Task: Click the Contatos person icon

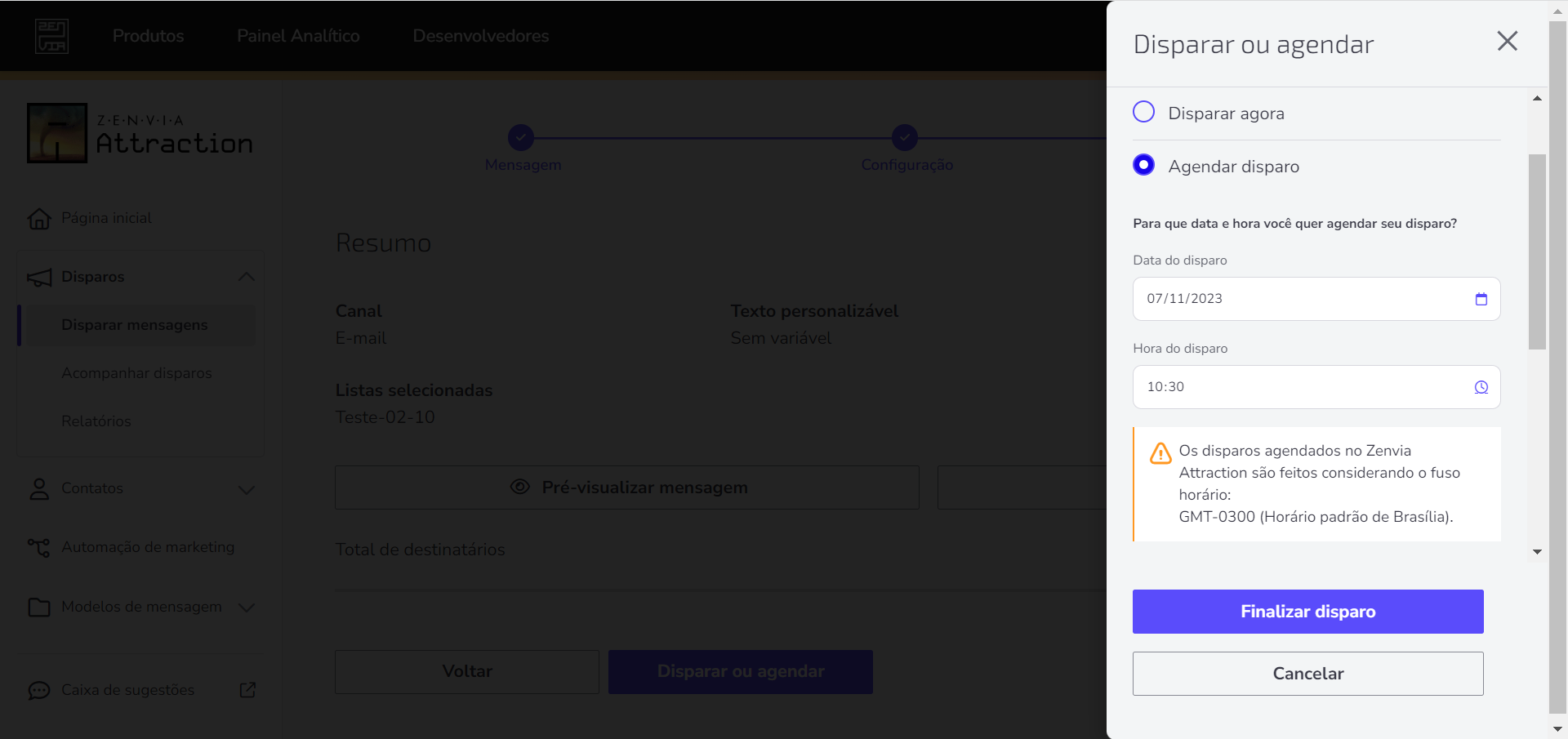Action: [39, 488]
